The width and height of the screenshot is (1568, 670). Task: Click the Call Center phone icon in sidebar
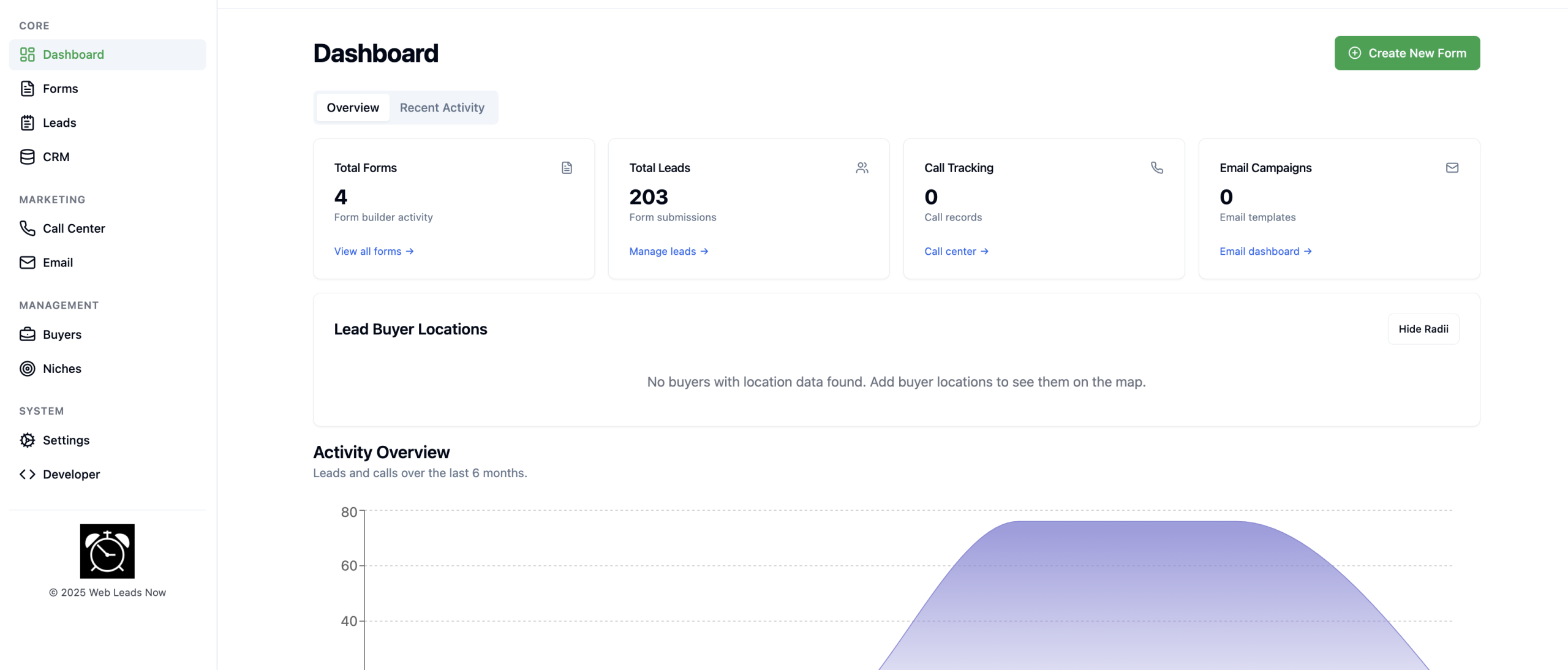tap(27, 228)
